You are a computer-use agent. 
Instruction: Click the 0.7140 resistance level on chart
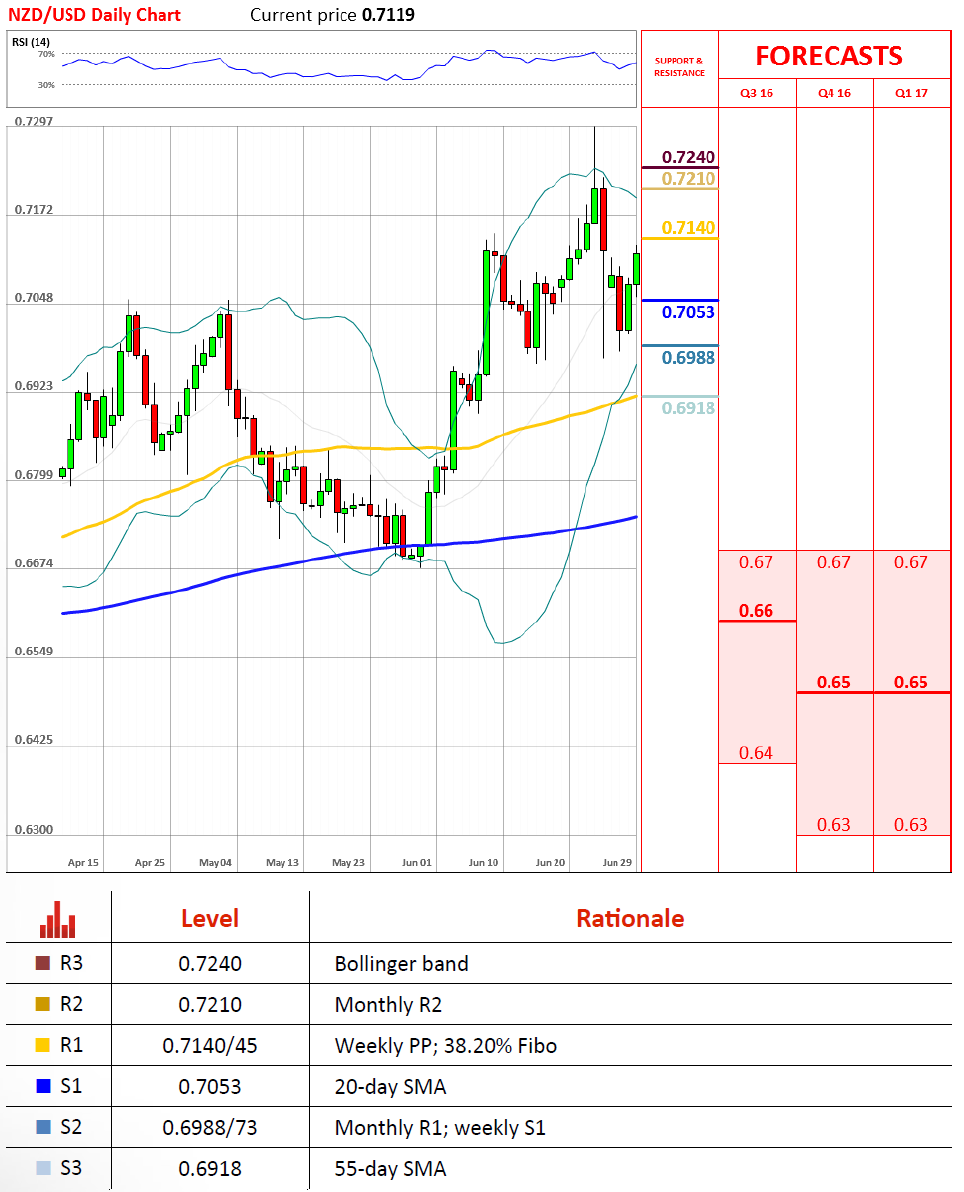pos(688,228)
